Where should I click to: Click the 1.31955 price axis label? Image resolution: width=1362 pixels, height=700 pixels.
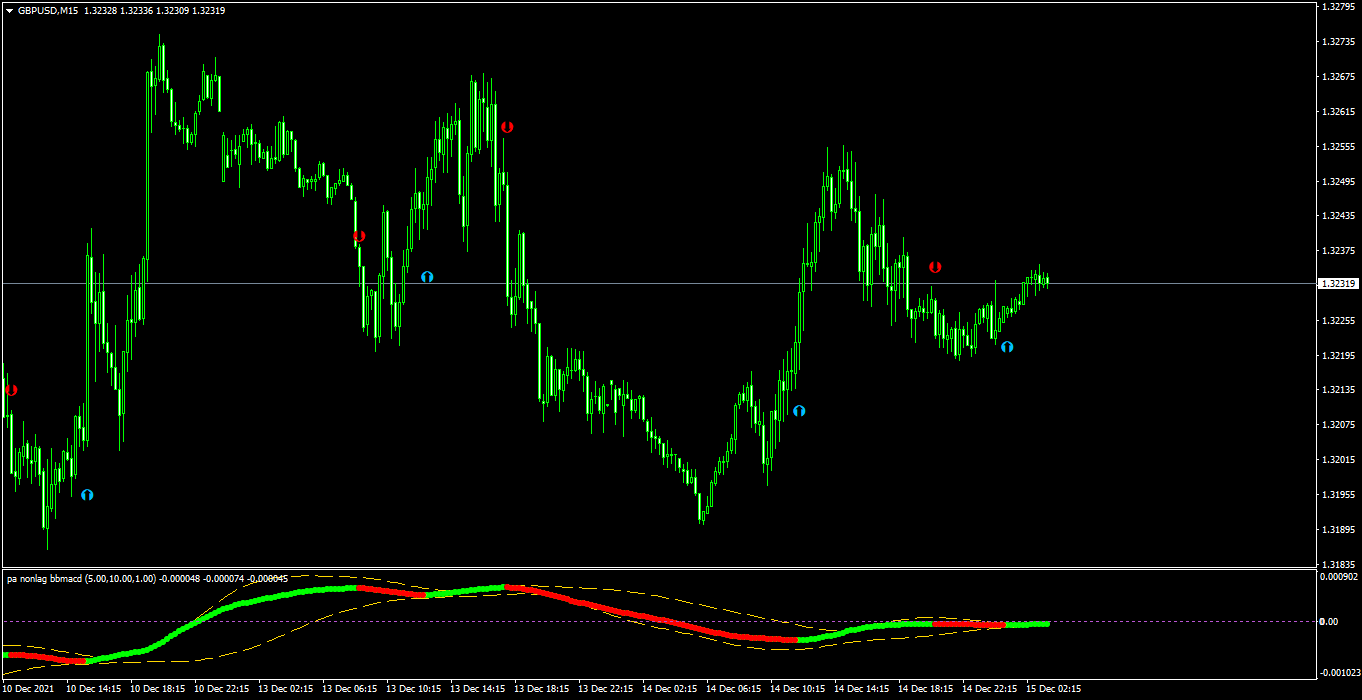[x=1337, y=495]
